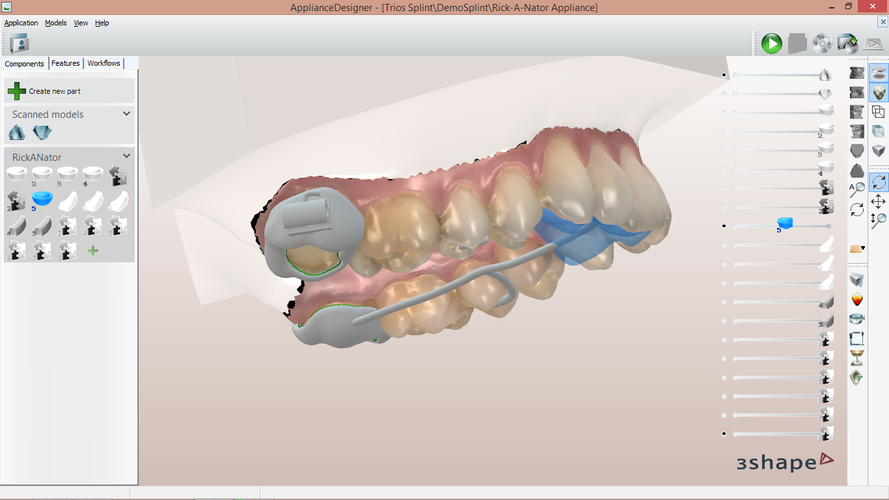The height and width of the screenshot is (500, 889).
Task: Click the small green plus in RickANator grid
Action: [93, 251]
